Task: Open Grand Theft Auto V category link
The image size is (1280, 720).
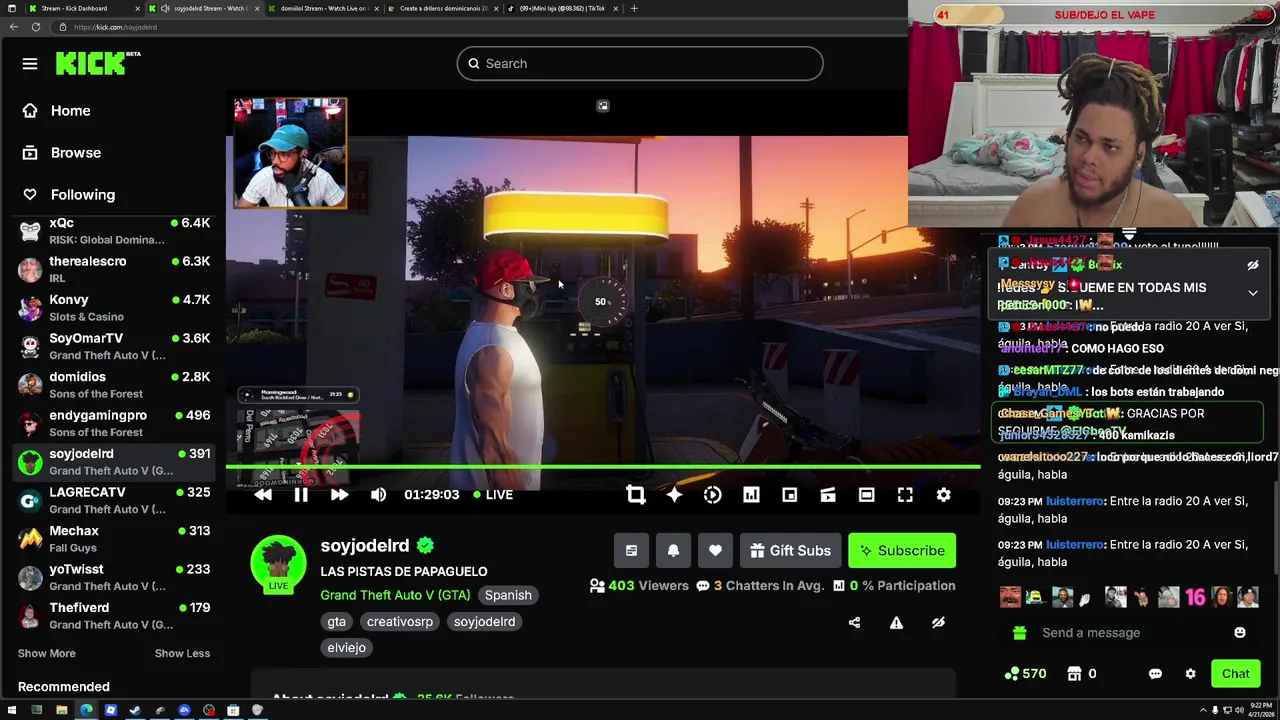Action: click(x=395, y=595)
